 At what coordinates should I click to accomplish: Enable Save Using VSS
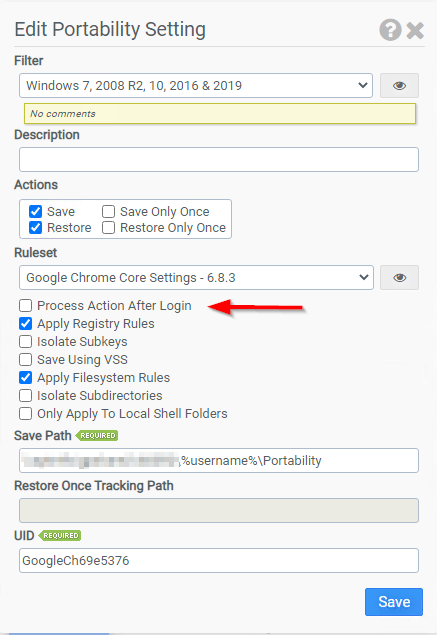[26, 359]
